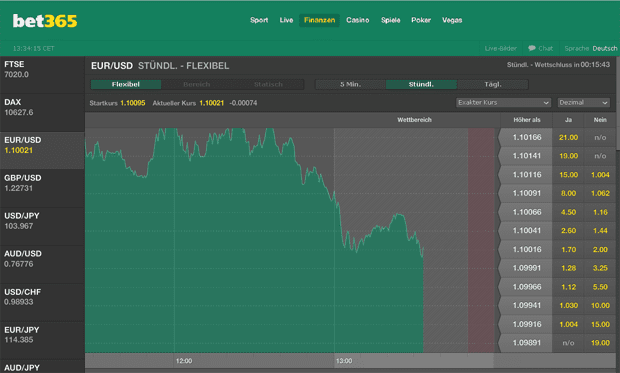Click the 12:00 chart time marker
The height and width of the screenshot is (373, 620).
184,361
